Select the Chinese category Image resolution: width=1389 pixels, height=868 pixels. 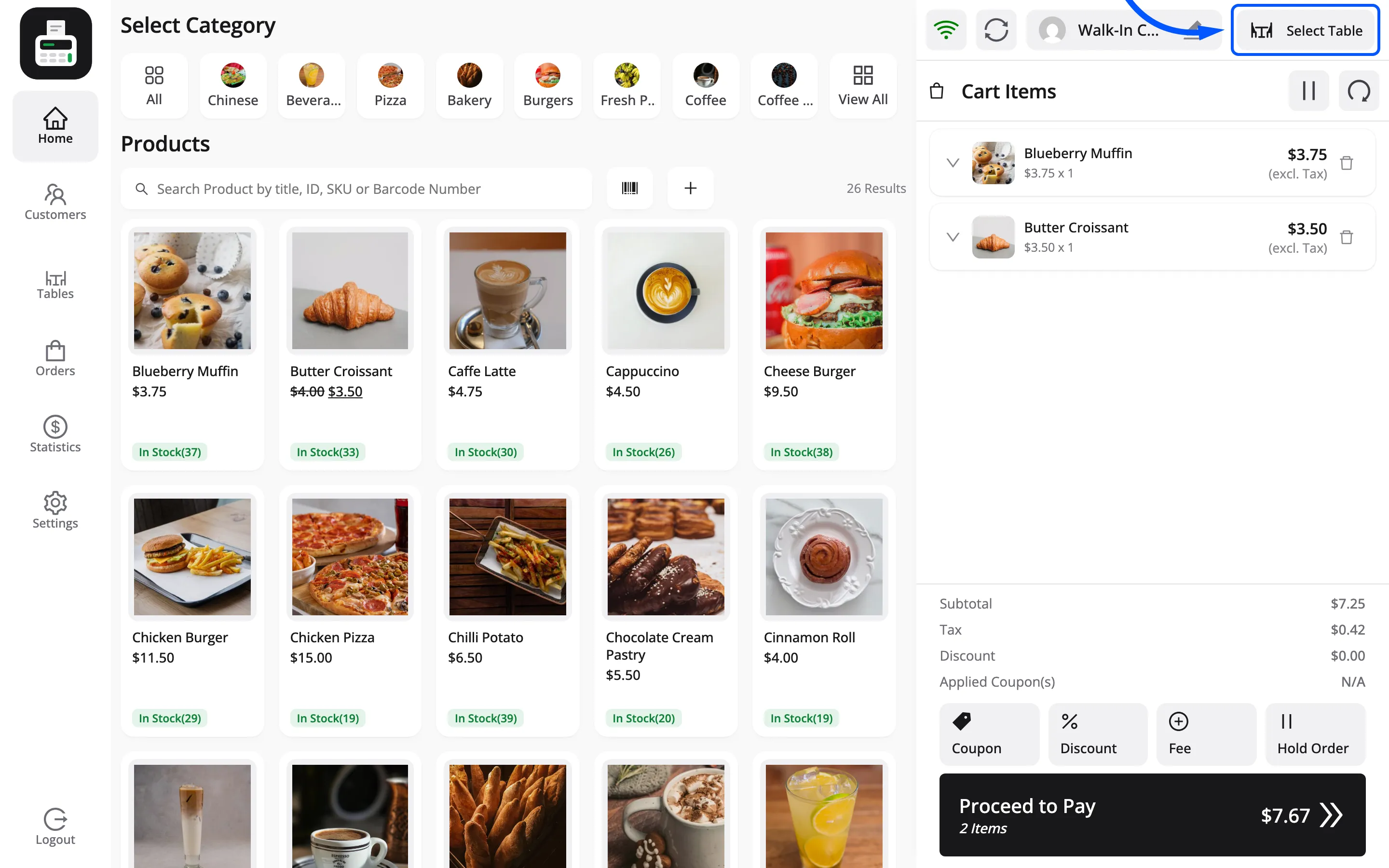233,85
